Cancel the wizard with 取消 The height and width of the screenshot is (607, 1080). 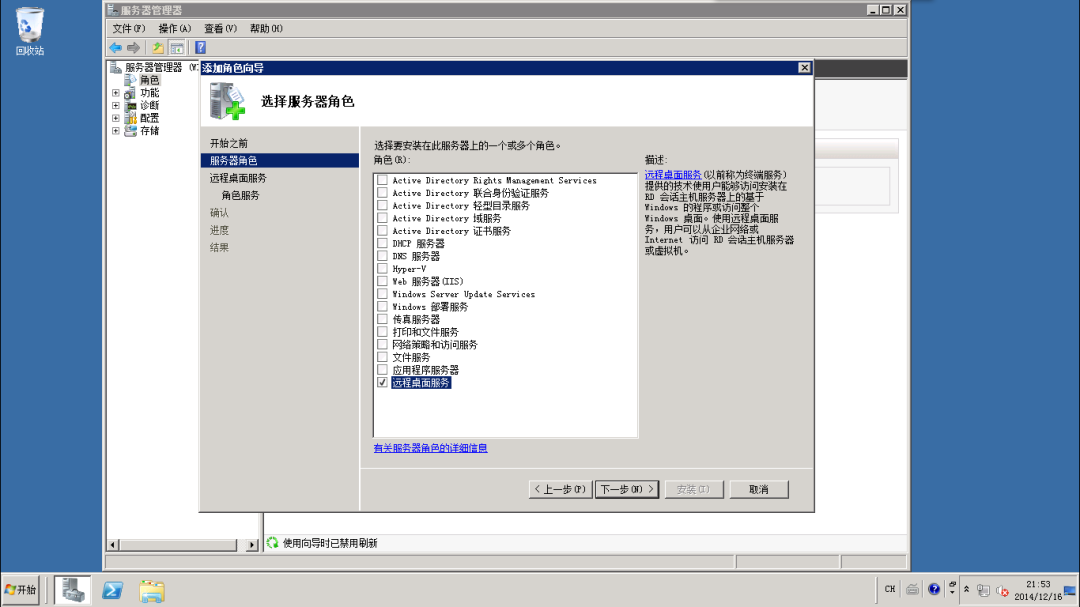coord(759,489)
